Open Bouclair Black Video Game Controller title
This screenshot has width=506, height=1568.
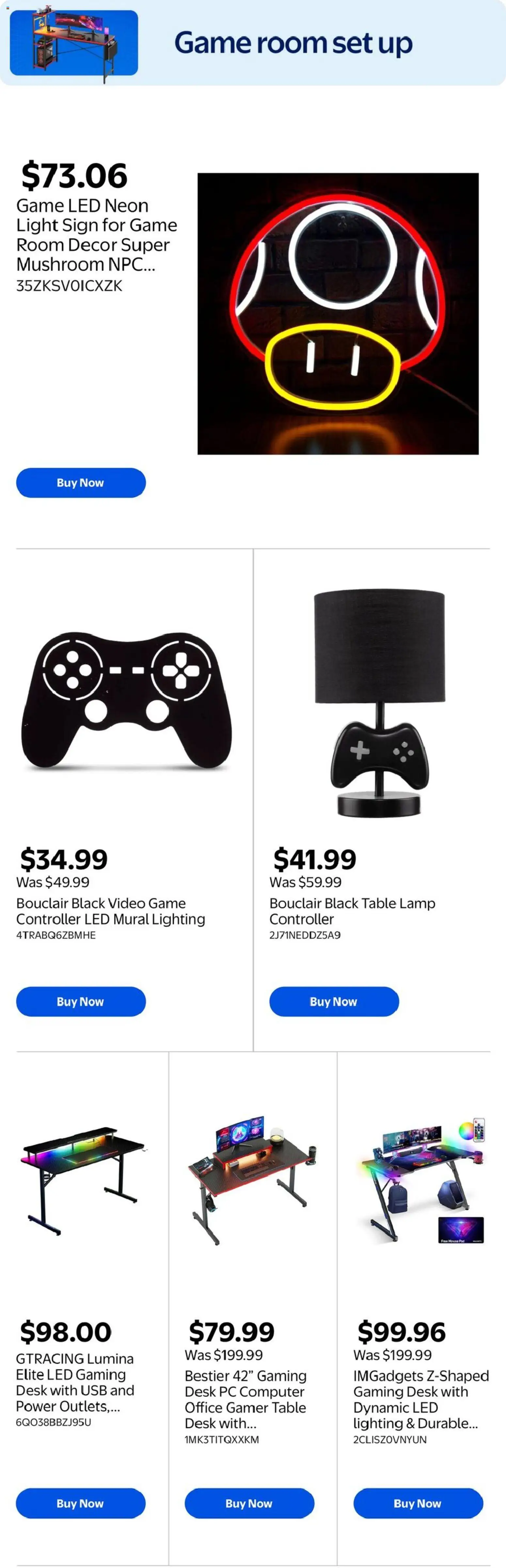(x=111, y=911)
